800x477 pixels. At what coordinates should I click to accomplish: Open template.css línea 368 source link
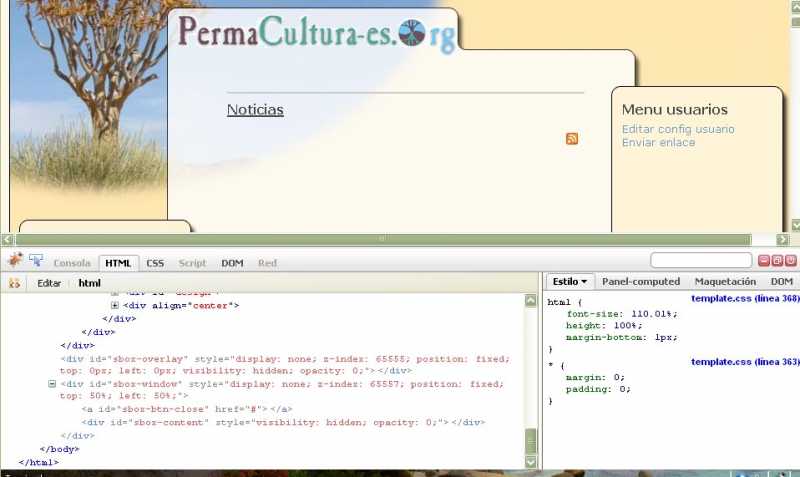(745, 298)
